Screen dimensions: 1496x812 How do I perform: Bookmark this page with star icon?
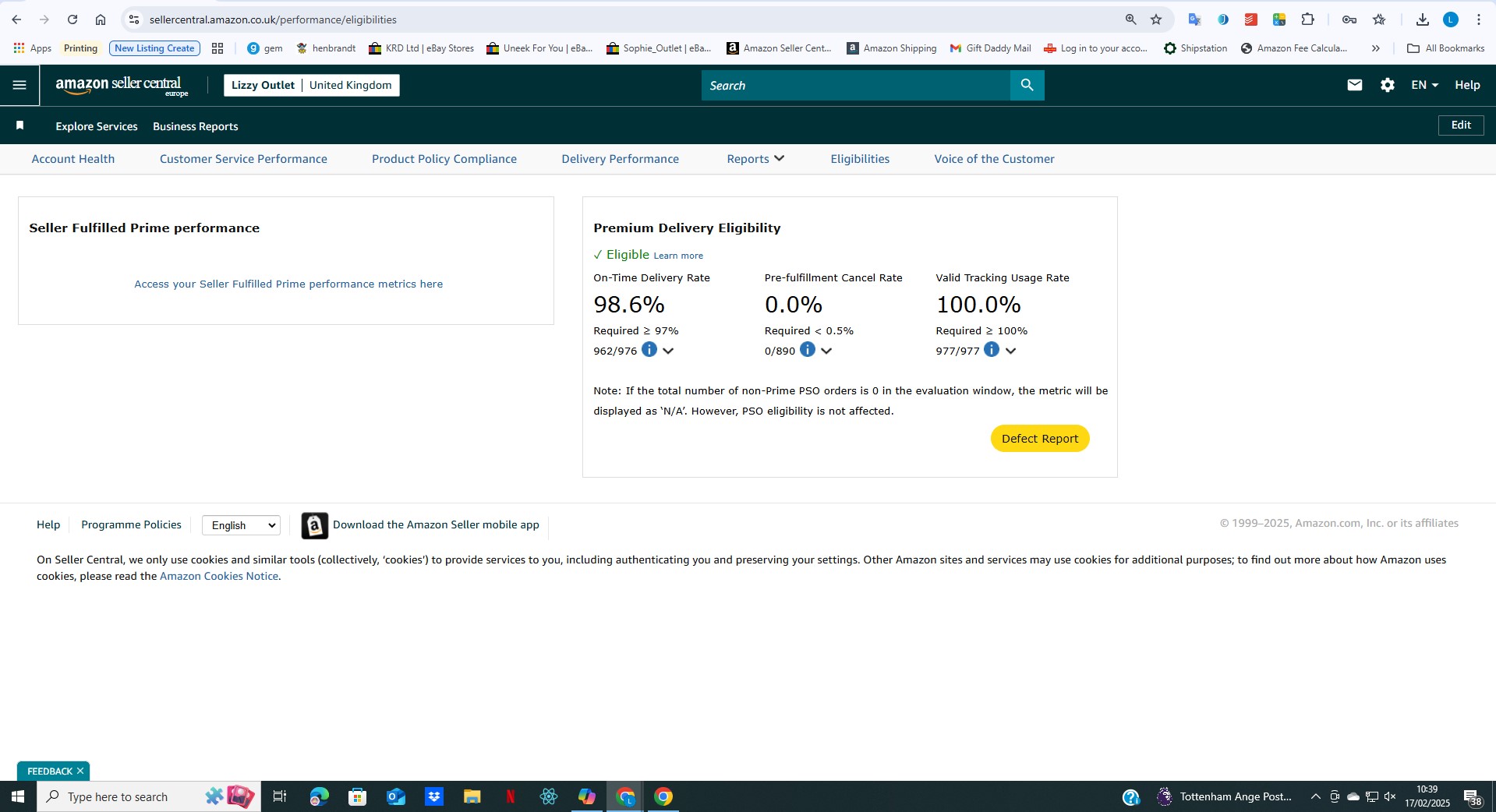(1156, 19)
